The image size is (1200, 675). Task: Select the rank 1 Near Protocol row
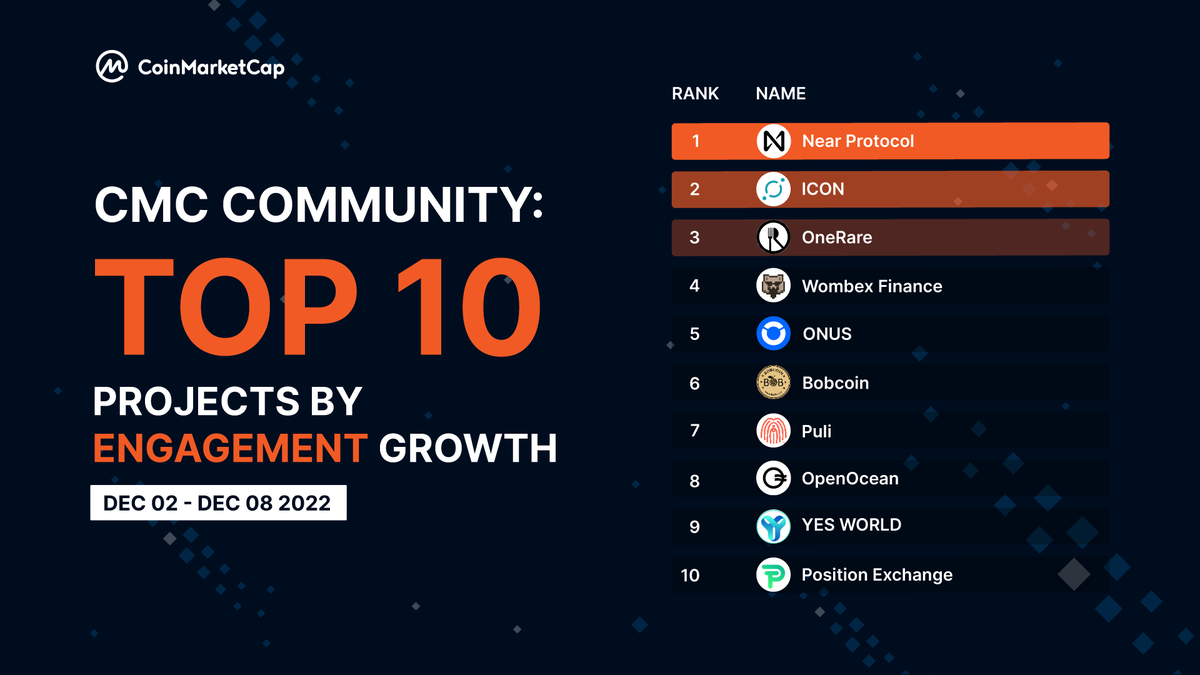click(x=890, y=140)
